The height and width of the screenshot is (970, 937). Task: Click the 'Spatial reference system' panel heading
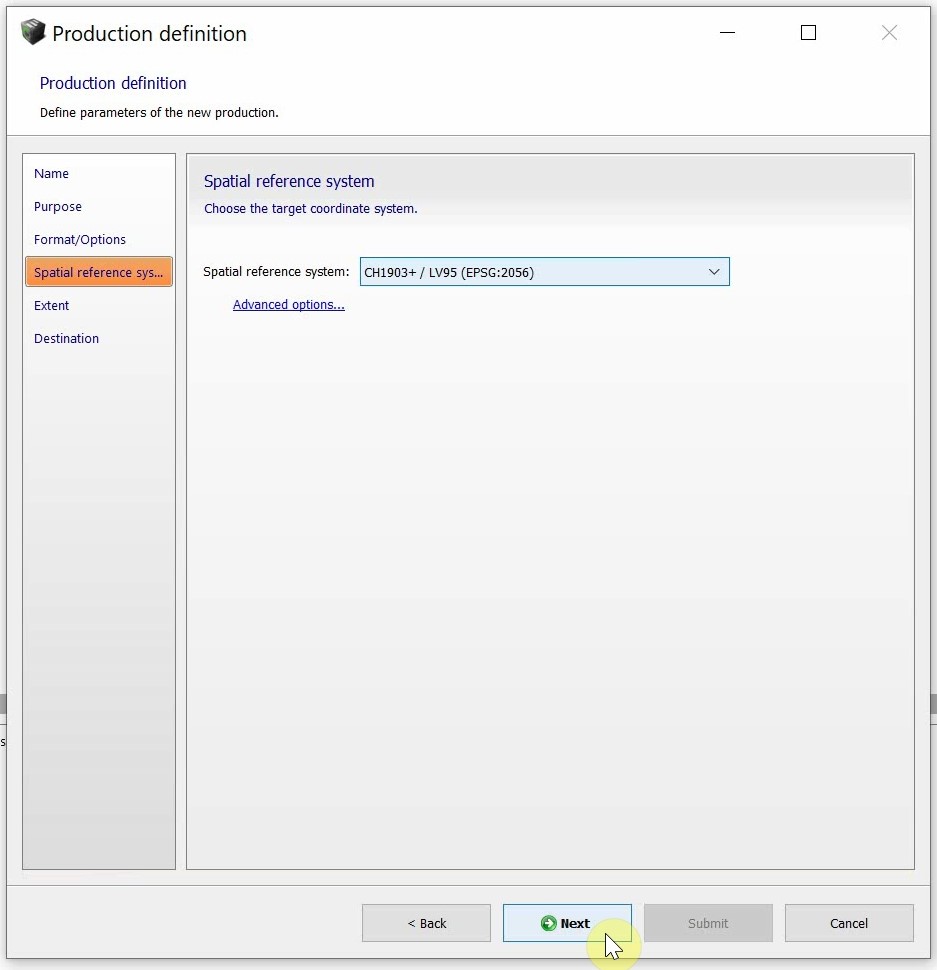coord(289,182)
